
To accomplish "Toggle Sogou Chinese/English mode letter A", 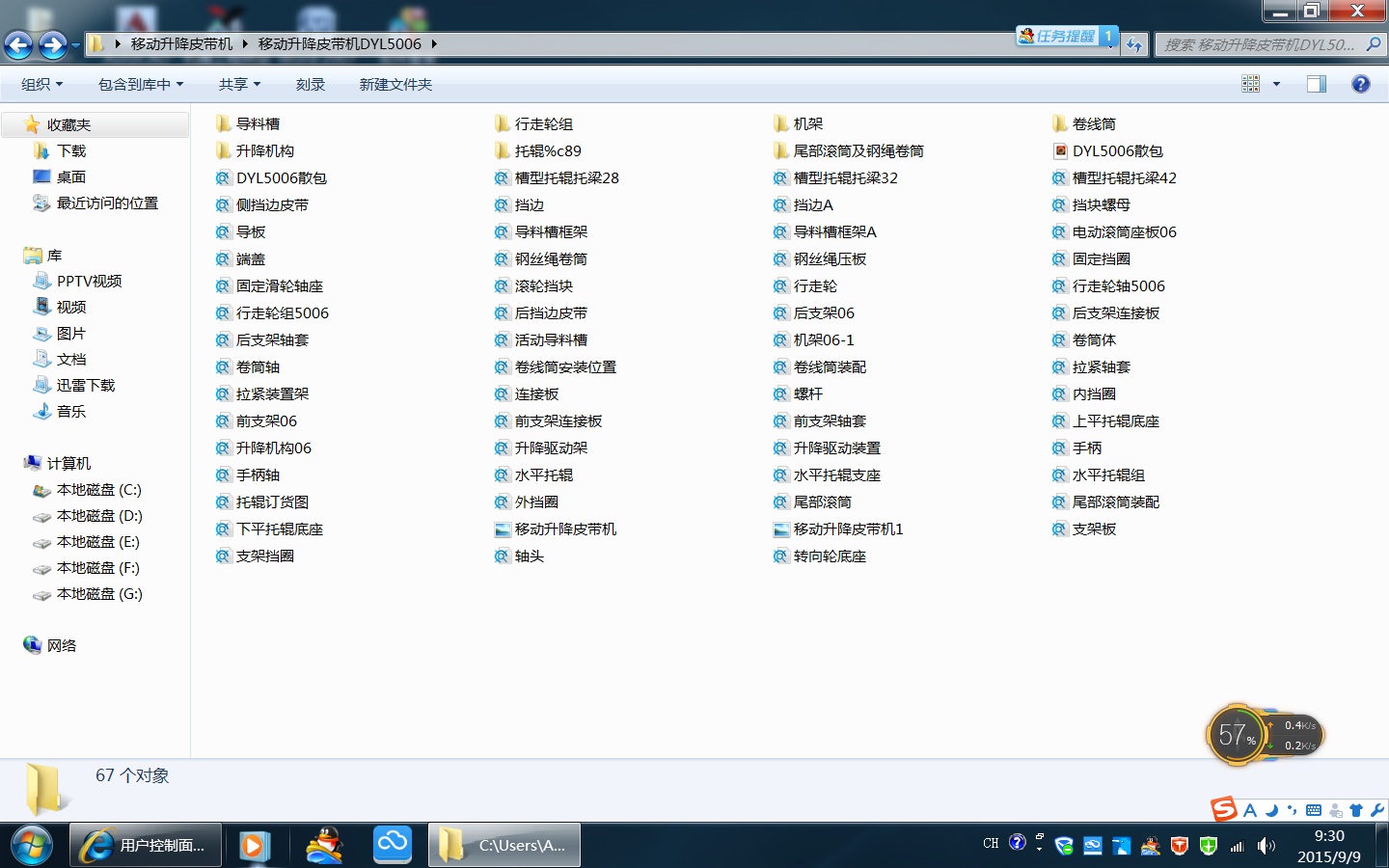I will point(1249,810).
